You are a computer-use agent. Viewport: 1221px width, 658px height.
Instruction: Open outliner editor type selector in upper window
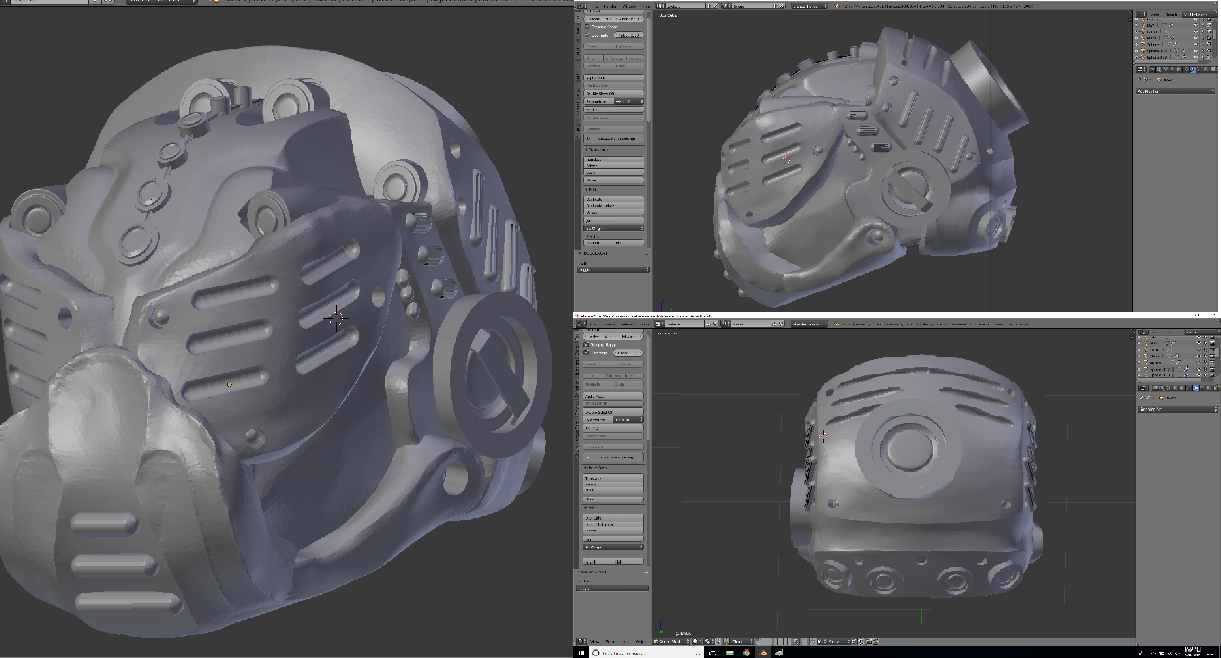pyautogui.click(x=1141, y=14)
